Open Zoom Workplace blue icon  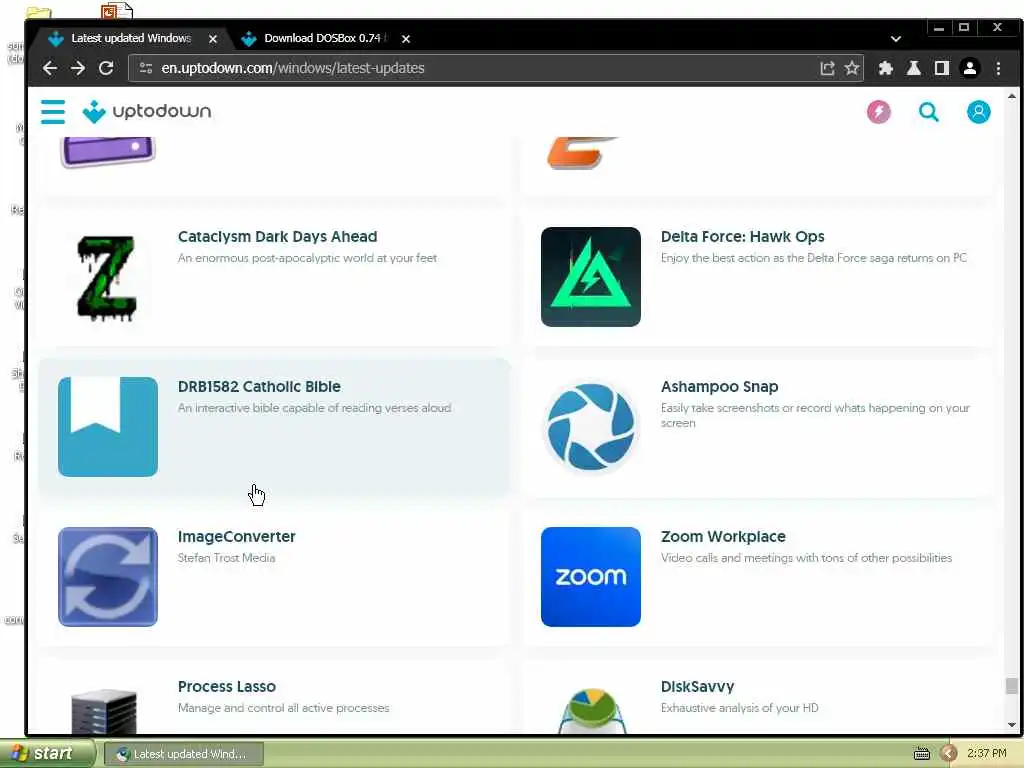point(590,577)
